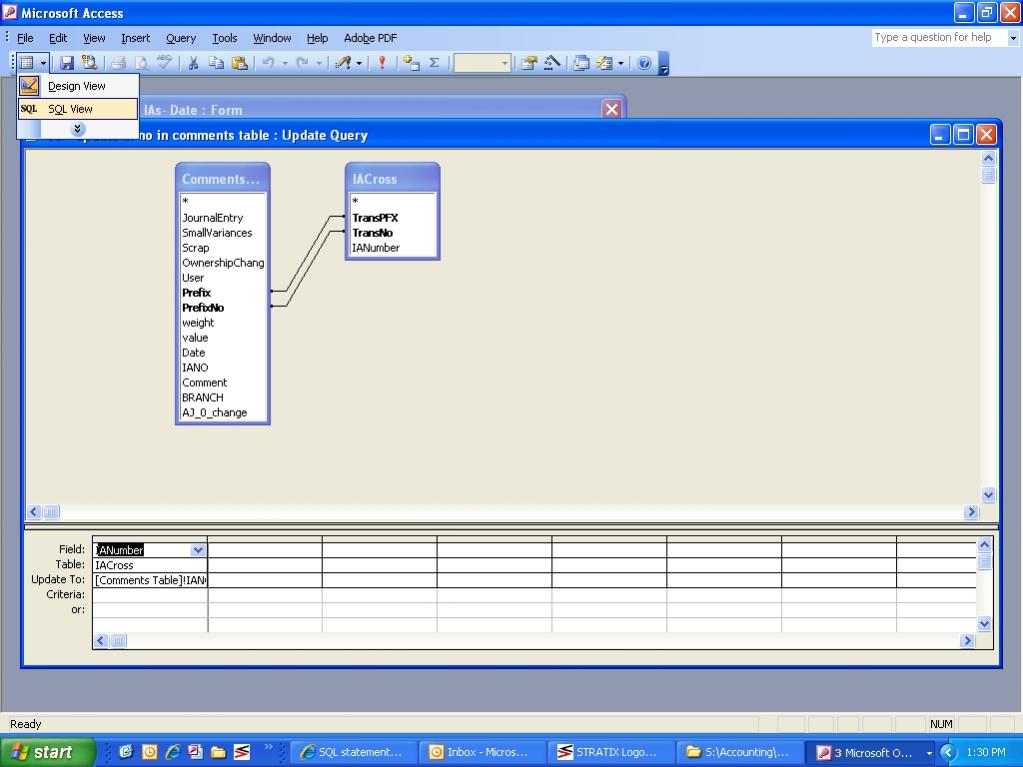This screenshot has width=1023, height=767.
Task: Open the File menu
Action: [x=25, y=38]
